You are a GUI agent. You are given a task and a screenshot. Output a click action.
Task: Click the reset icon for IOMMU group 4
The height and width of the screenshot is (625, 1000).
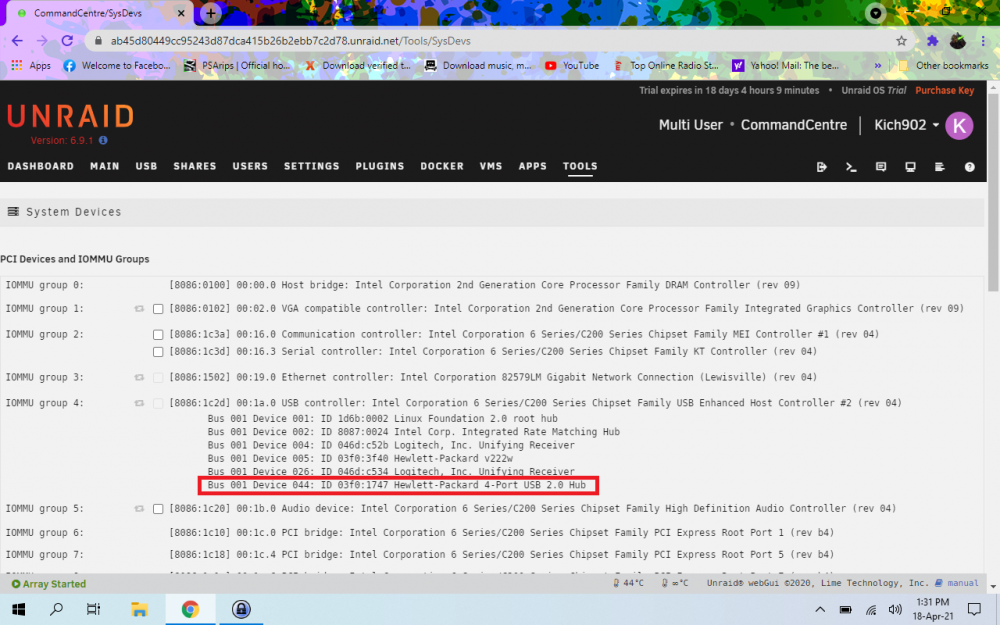point(139,403)
